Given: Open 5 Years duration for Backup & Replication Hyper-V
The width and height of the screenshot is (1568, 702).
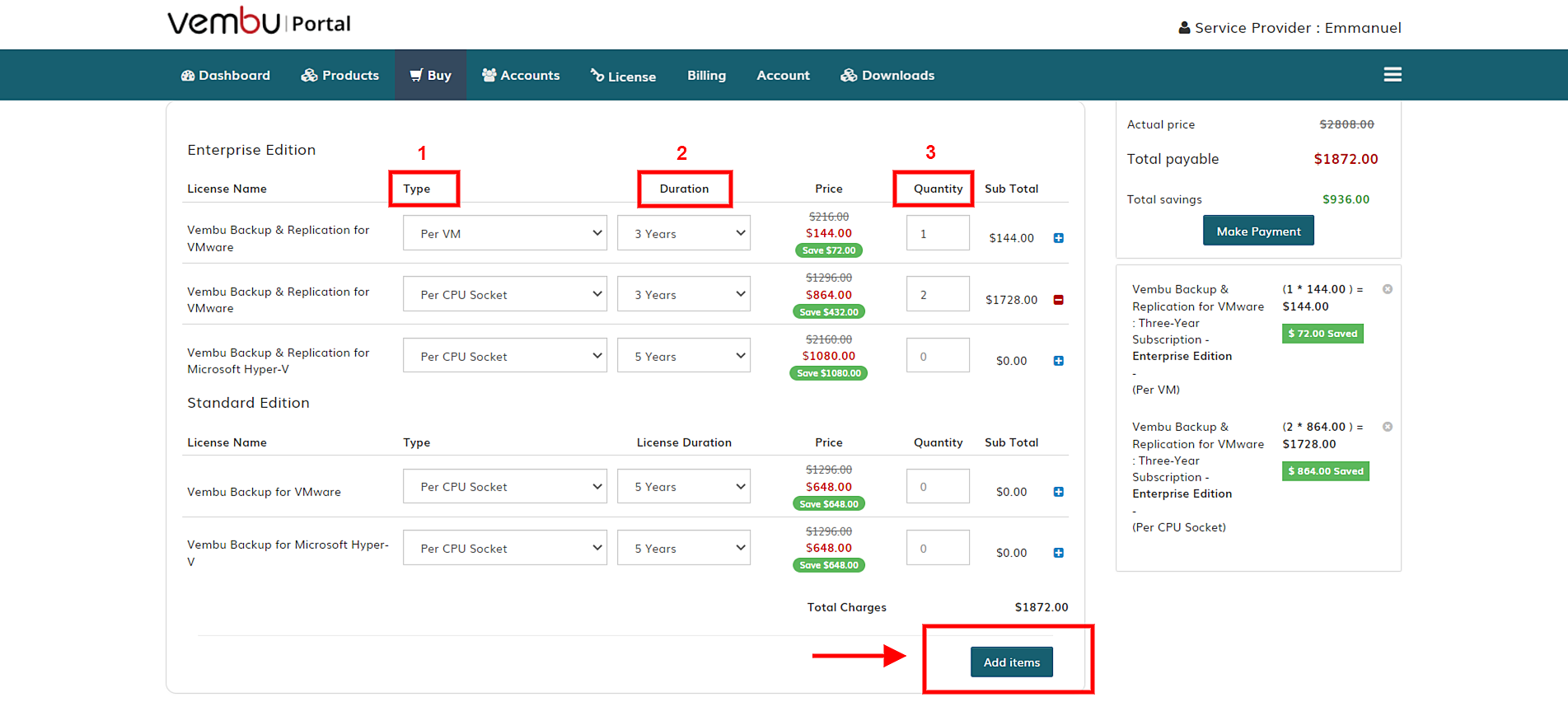Looking at the screenshot, I should pyautogui.click(x=684, y=356).
